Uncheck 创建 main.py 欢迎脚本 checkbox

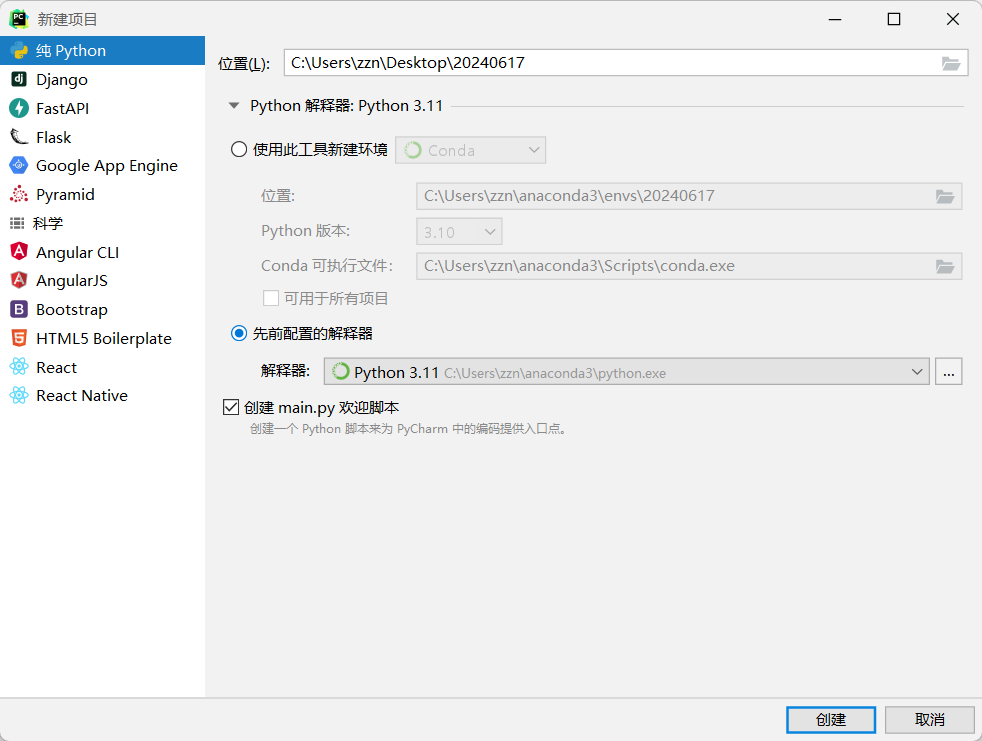point(231,407)
